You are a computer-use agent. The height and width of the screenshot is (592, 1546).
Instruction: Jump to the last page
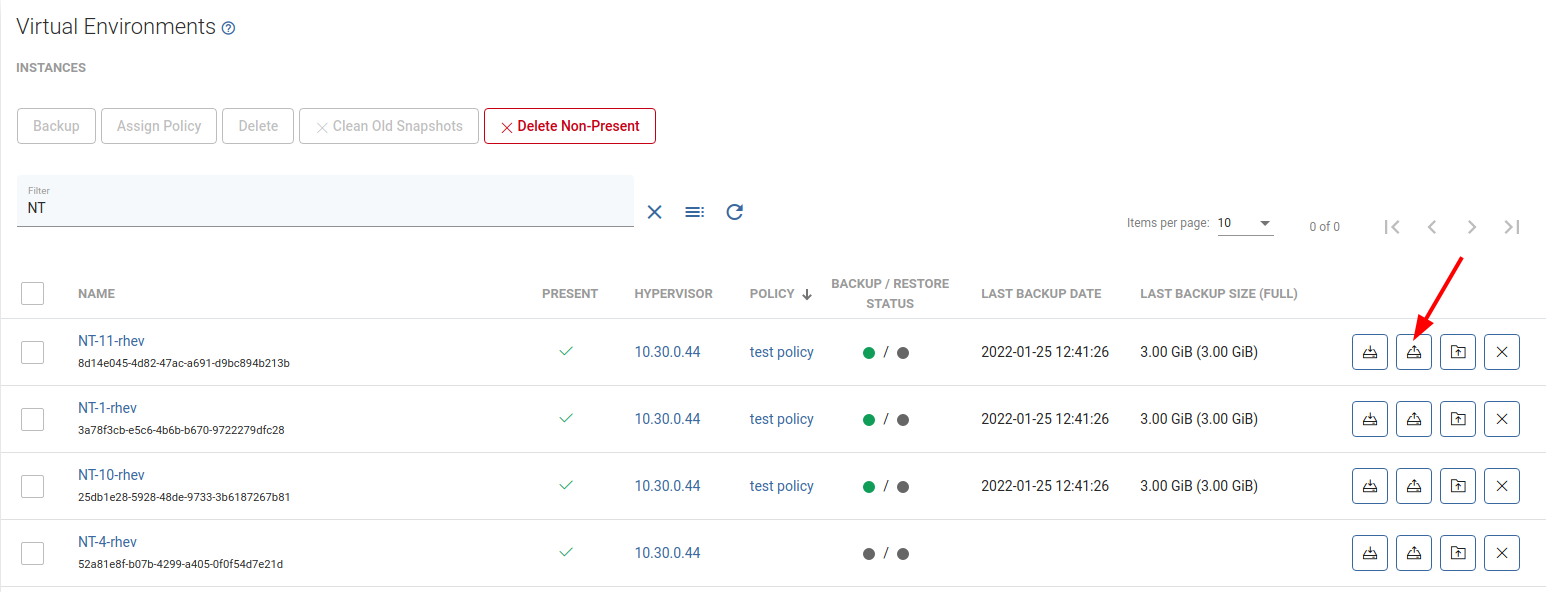pos(1511,227)
